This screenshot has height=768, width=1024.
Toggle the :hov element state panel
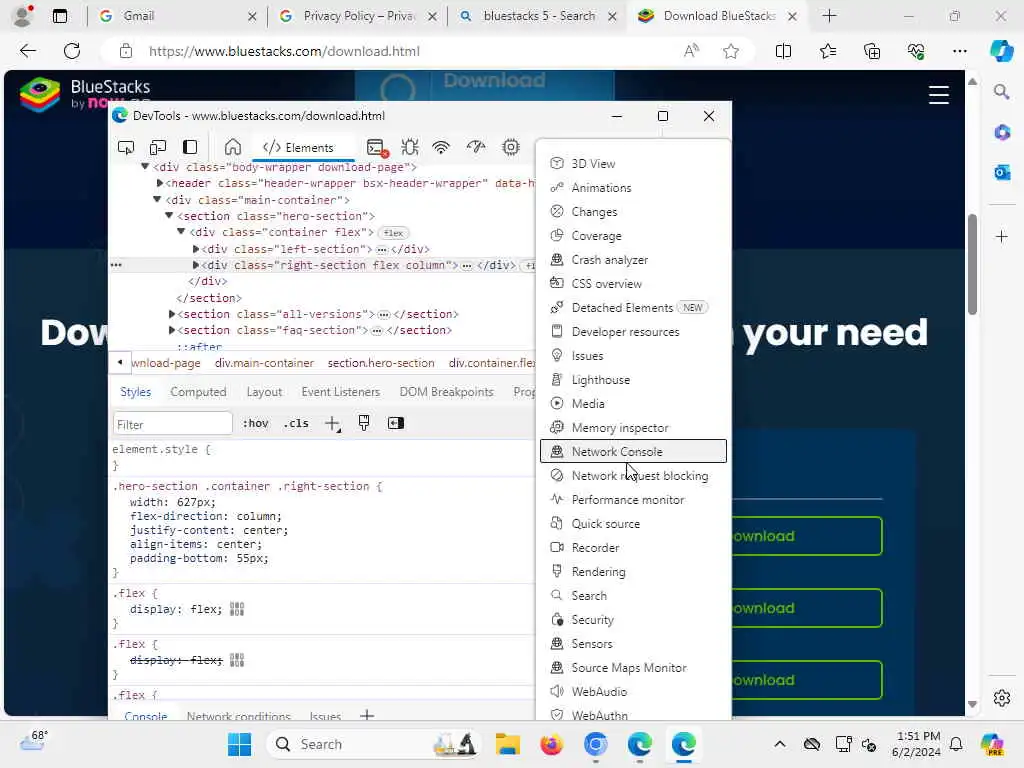coord(255,423)
